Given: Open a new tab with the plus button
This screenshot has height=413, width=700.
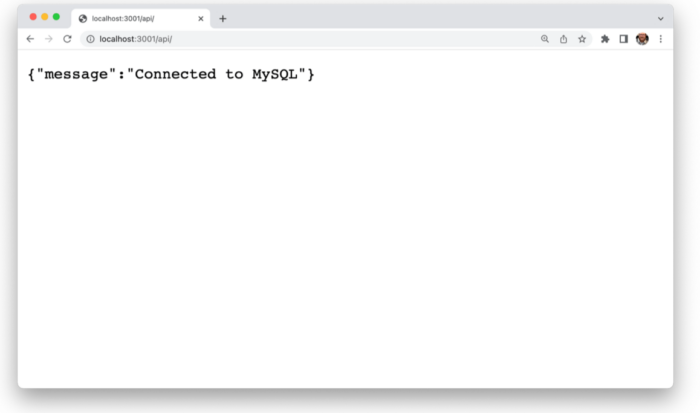Looking at the screenshot, I should click(x=223, y=18).
